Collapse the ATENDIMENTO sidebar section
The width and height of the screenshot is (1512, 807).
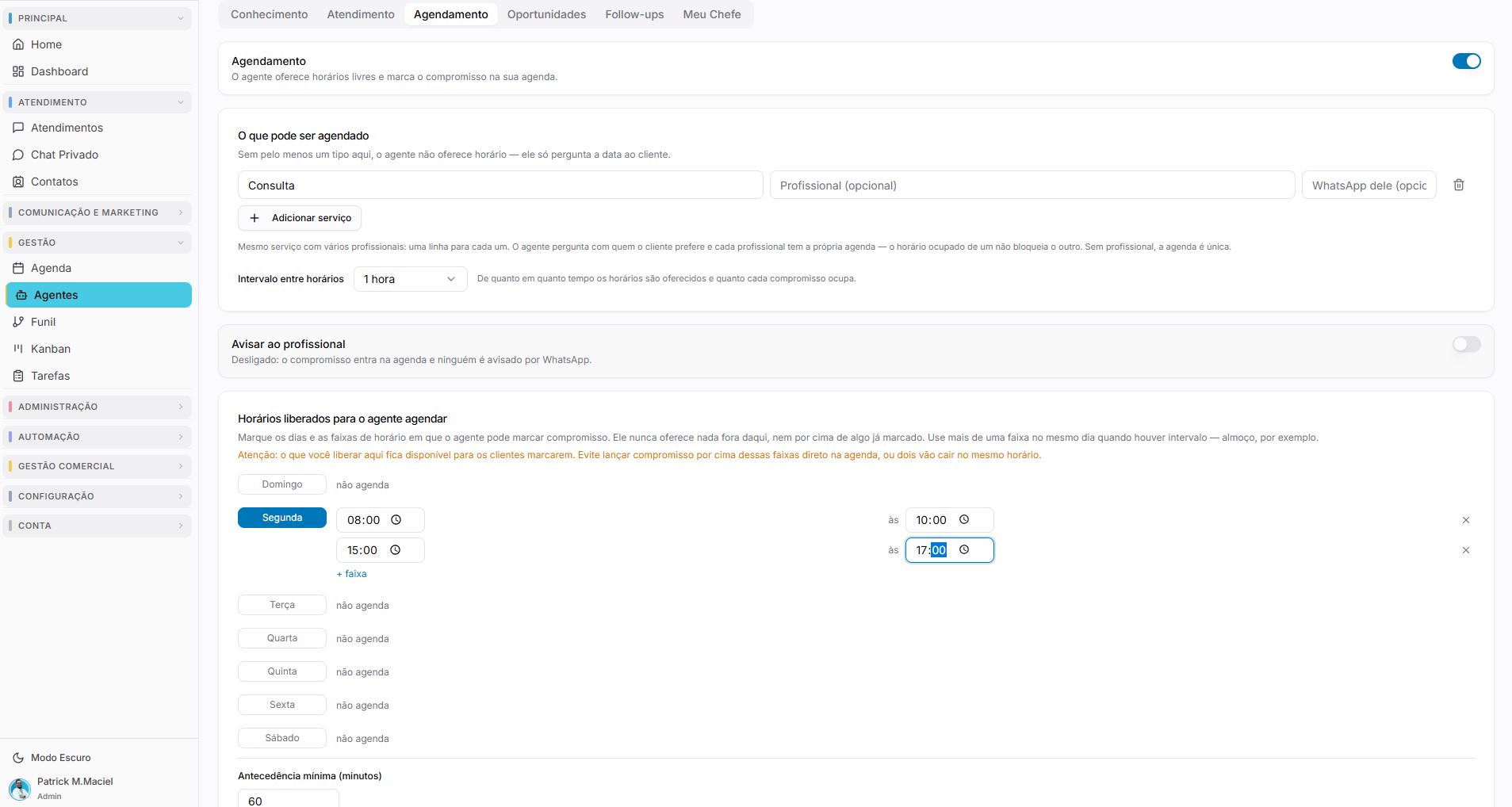pos(98,102)
